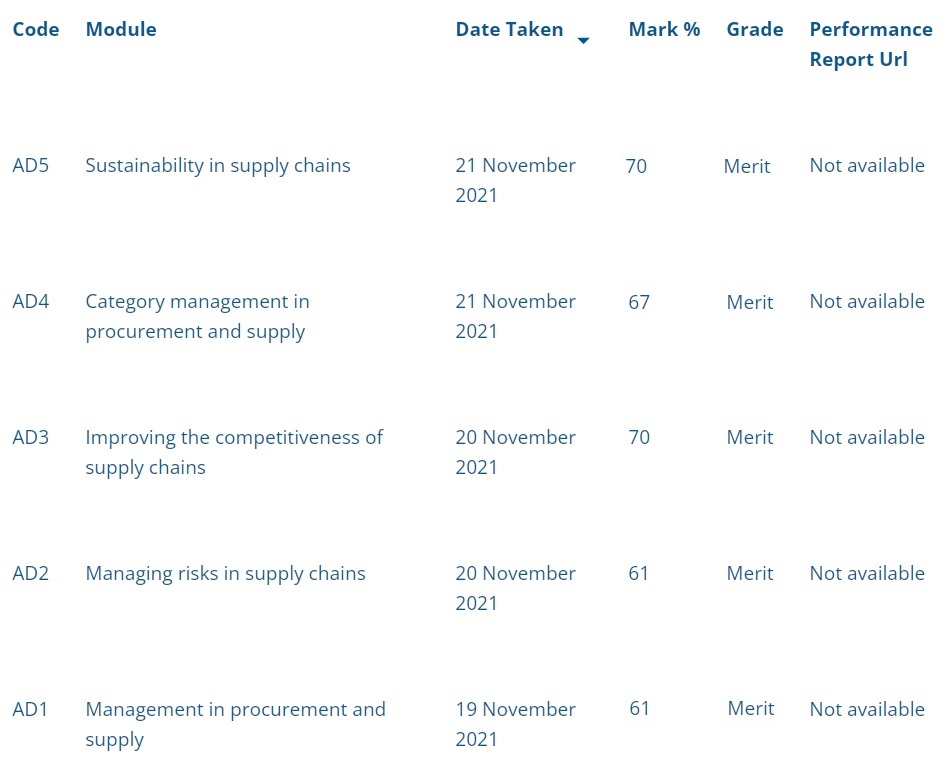Screen dimensions: 942x764
Task: Select Improving the competitiveness of supply chains
Action: [x=234, y=452]
